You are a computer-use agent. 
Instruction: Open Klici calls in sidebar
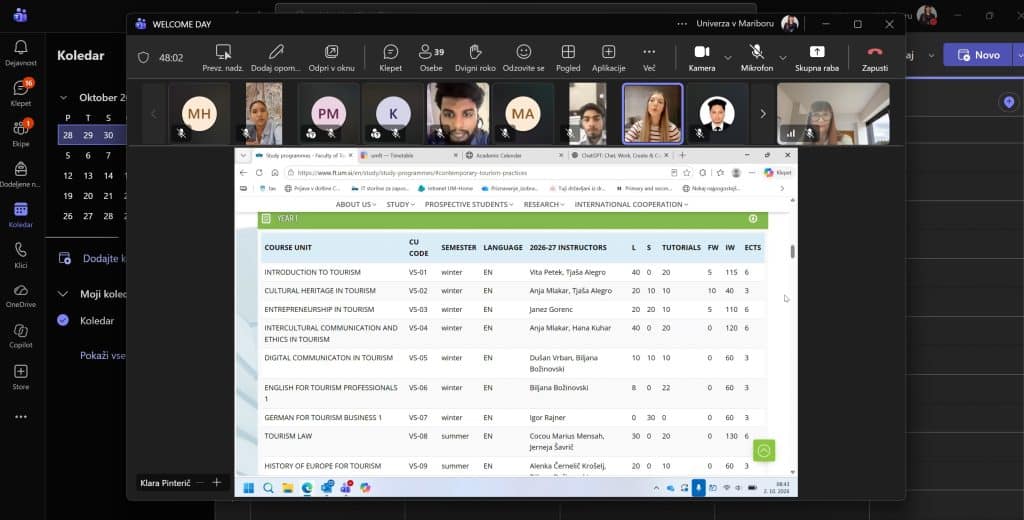20,255
